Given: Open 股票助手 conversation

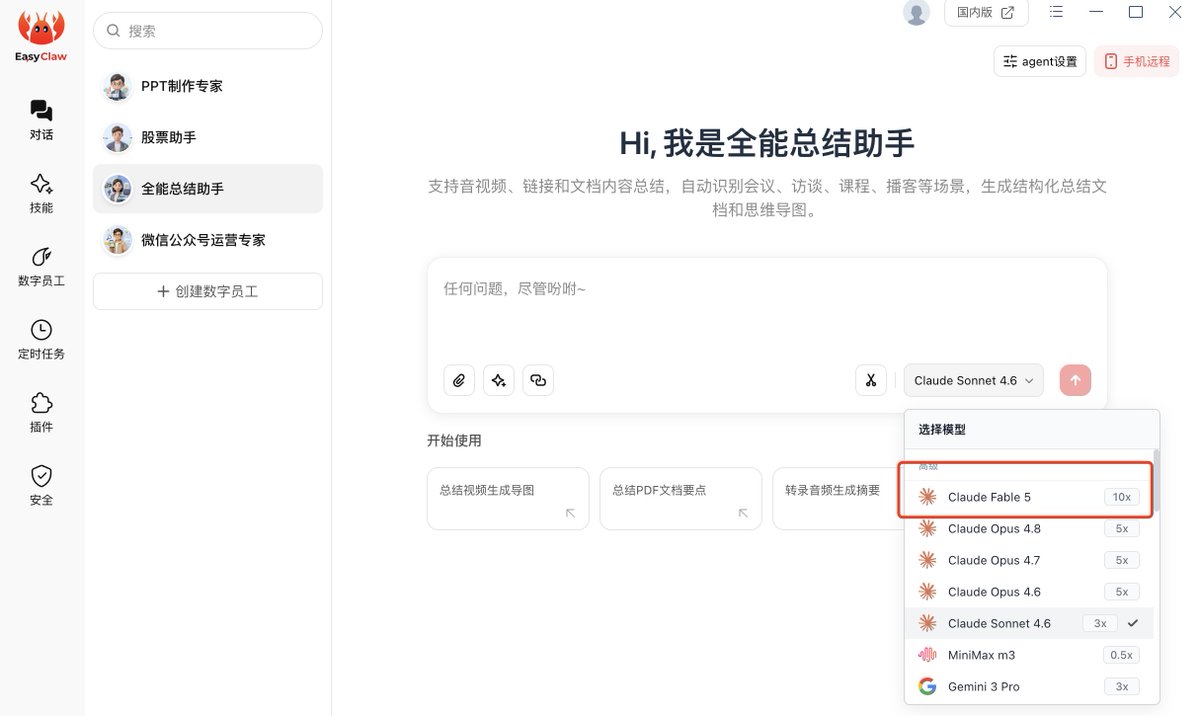Looking at the screenshot, I should point(208,138).
